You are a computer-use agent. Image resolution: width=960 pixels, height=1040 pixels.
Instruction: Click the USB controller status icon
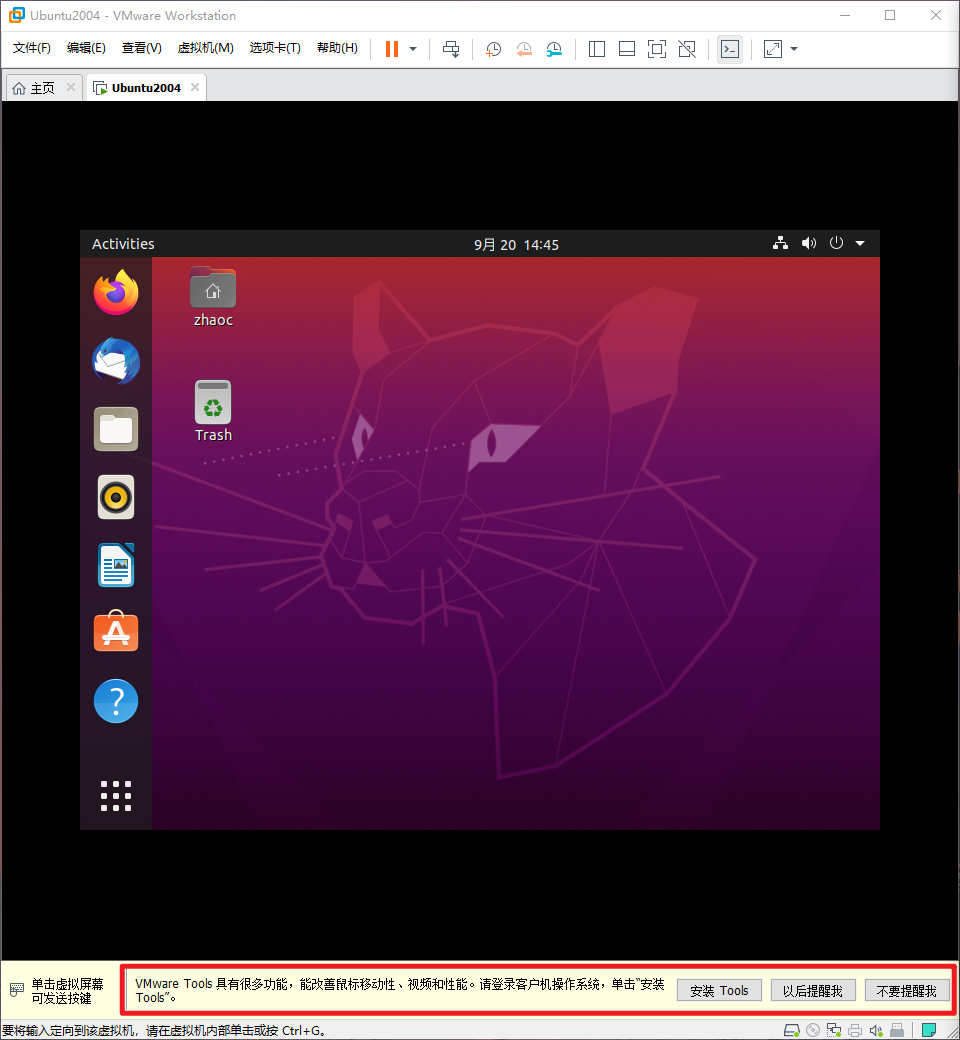[x=897, y=1031]
